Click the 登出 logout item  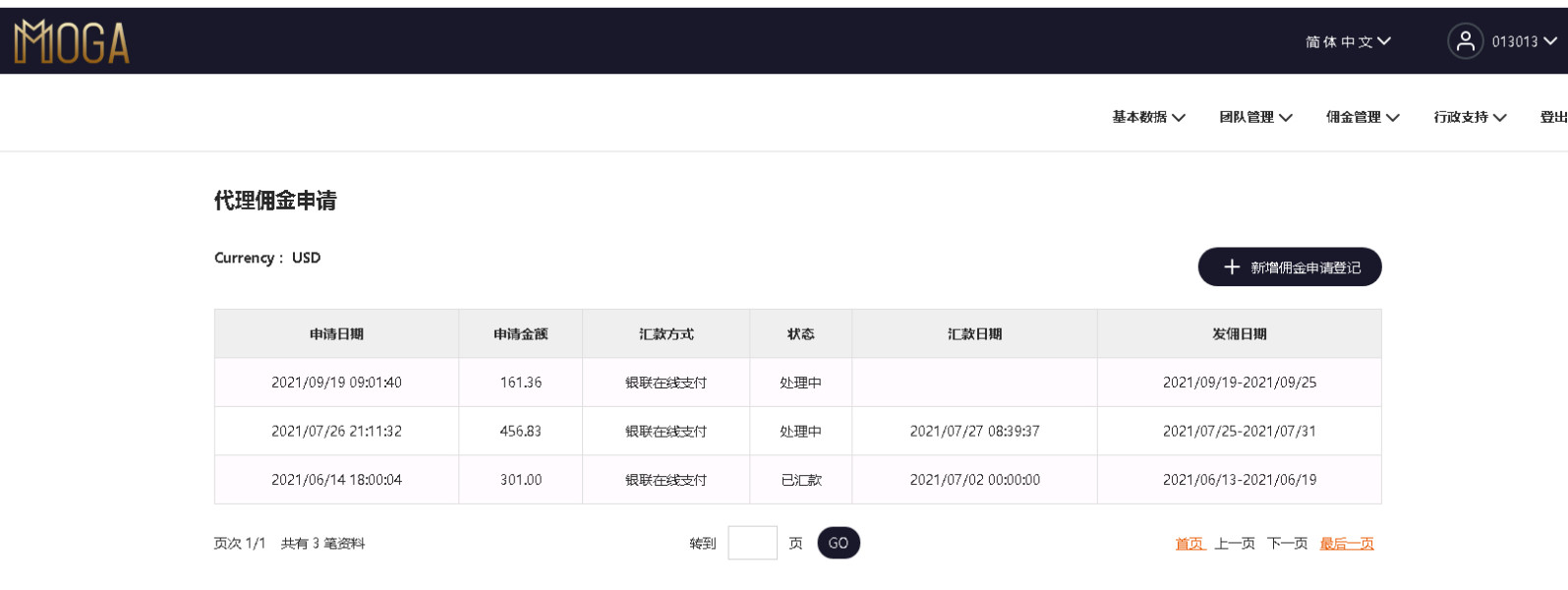pos(1553,117)
